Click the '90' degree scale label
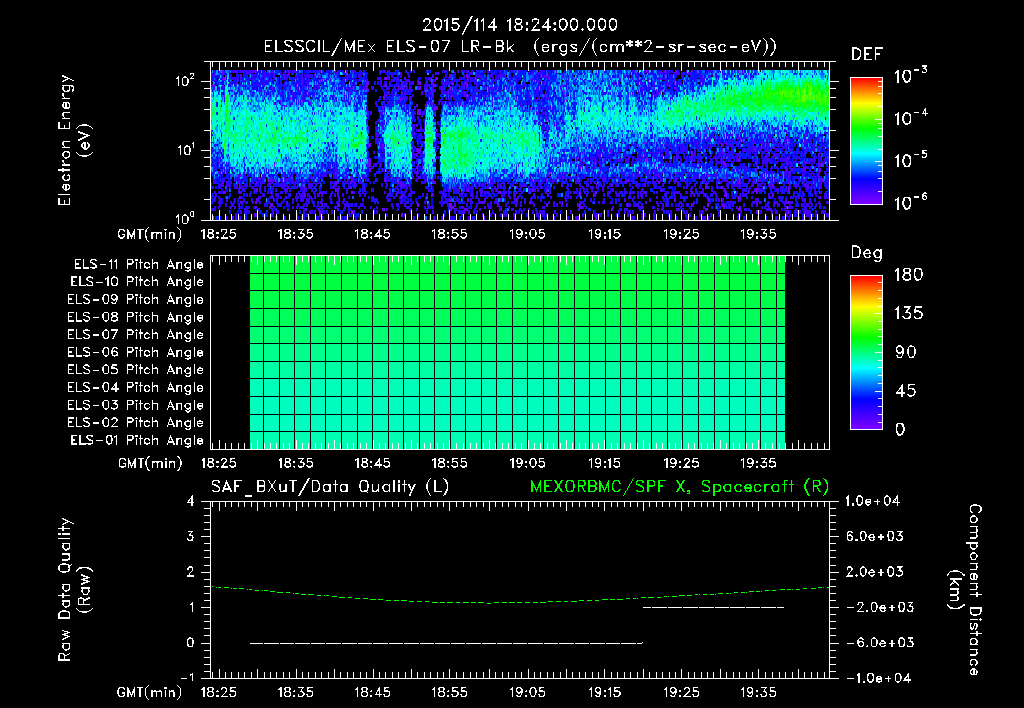1024x708 pixels. [906, 352]
